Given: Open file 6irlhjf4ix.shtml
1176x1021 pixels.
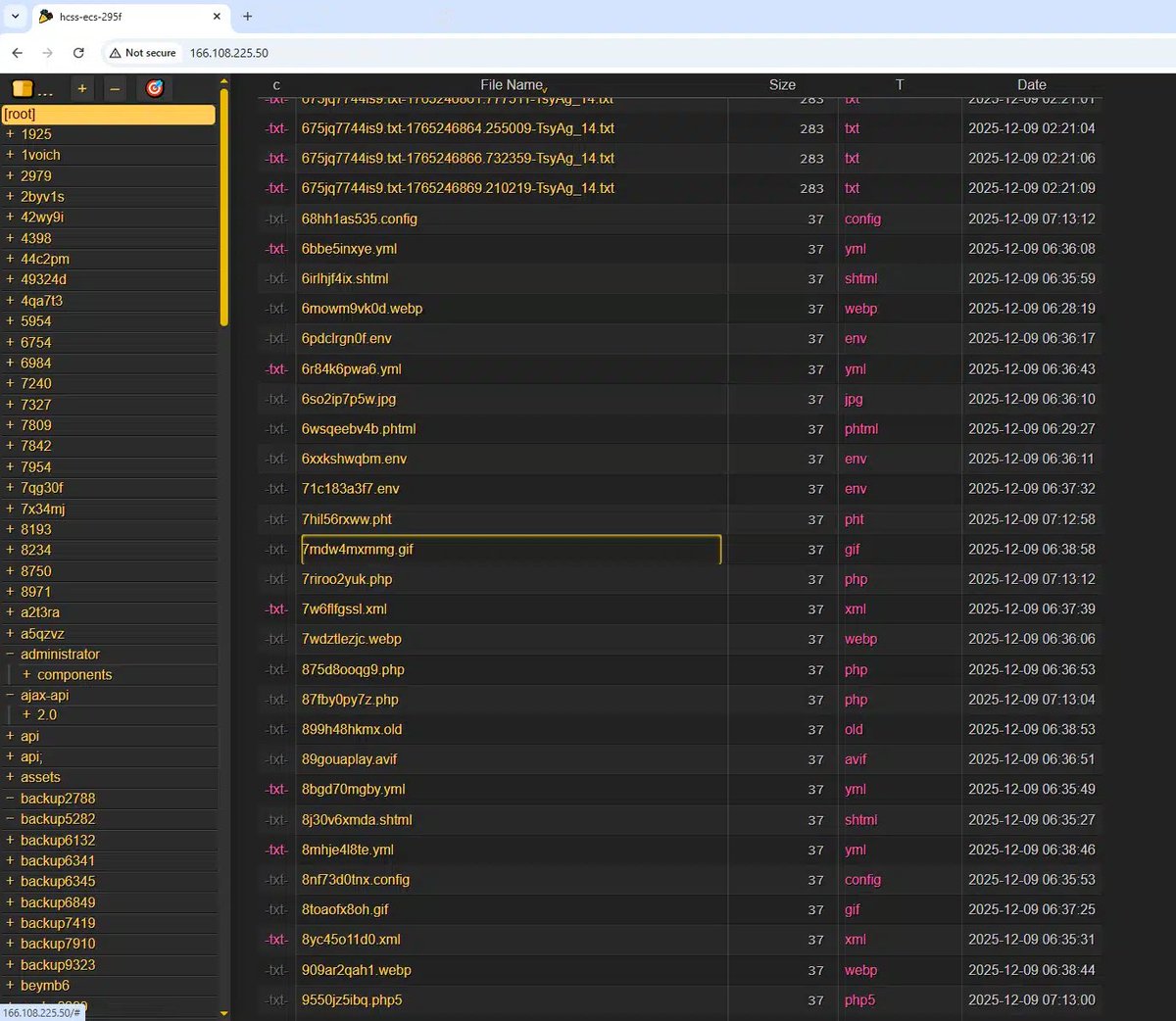Looking at the screenshot, I should tap(345, 279).
